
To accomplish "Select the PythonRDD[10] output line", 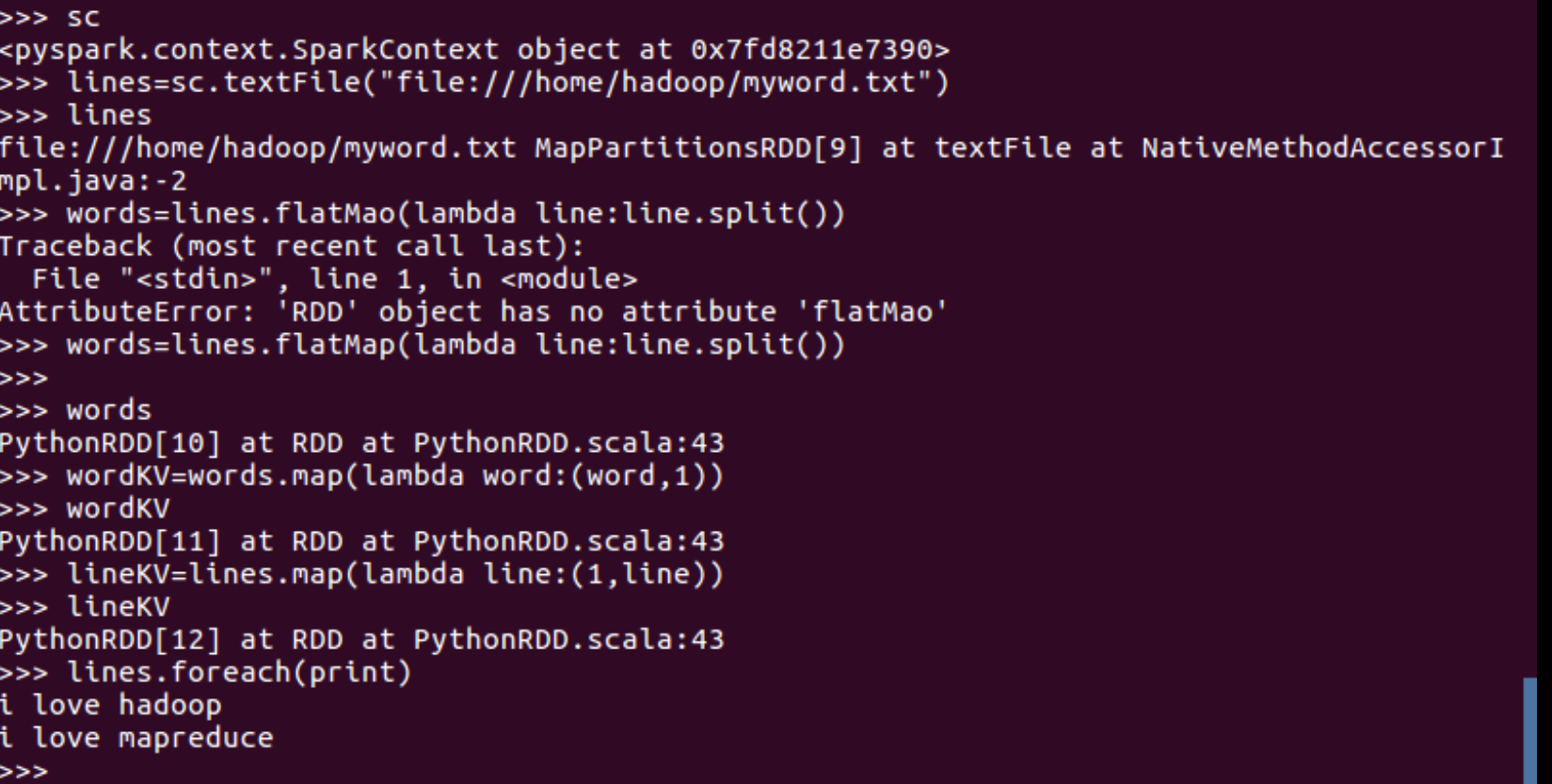I will pos(361,442).
